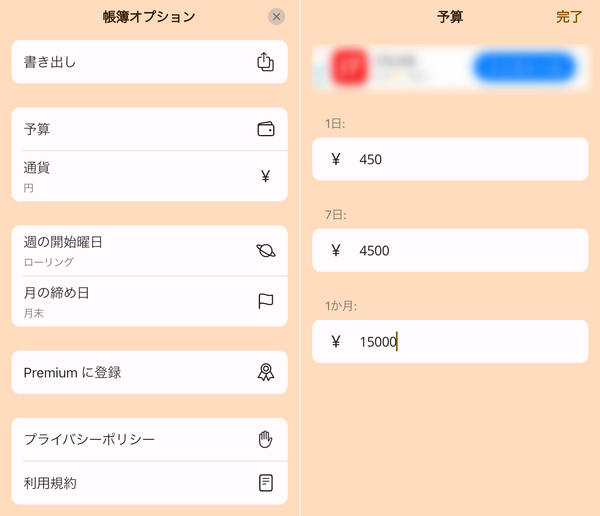Select 週の開始曜日 rolling option
600x516 pixels.
pyautogui.click(x=150, y=251)
